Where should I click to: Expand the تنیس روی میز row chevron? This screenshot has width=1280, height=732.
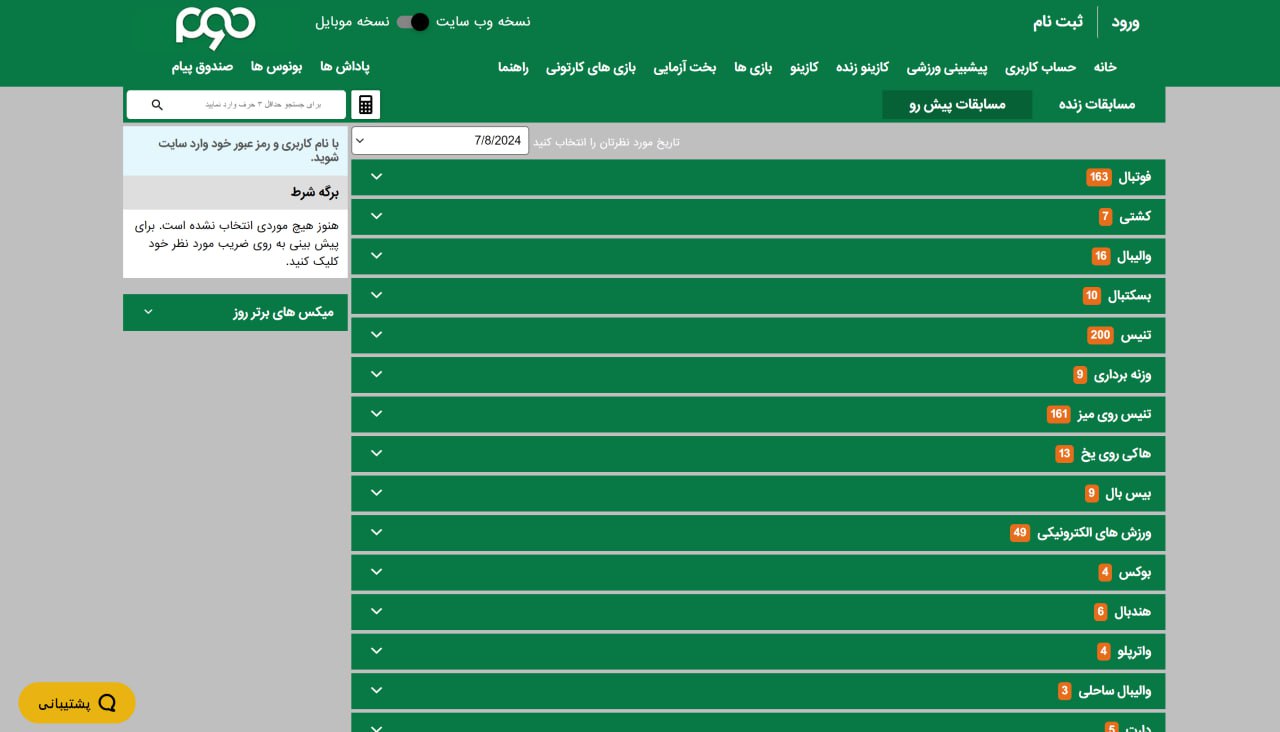(x=377, y=414)
